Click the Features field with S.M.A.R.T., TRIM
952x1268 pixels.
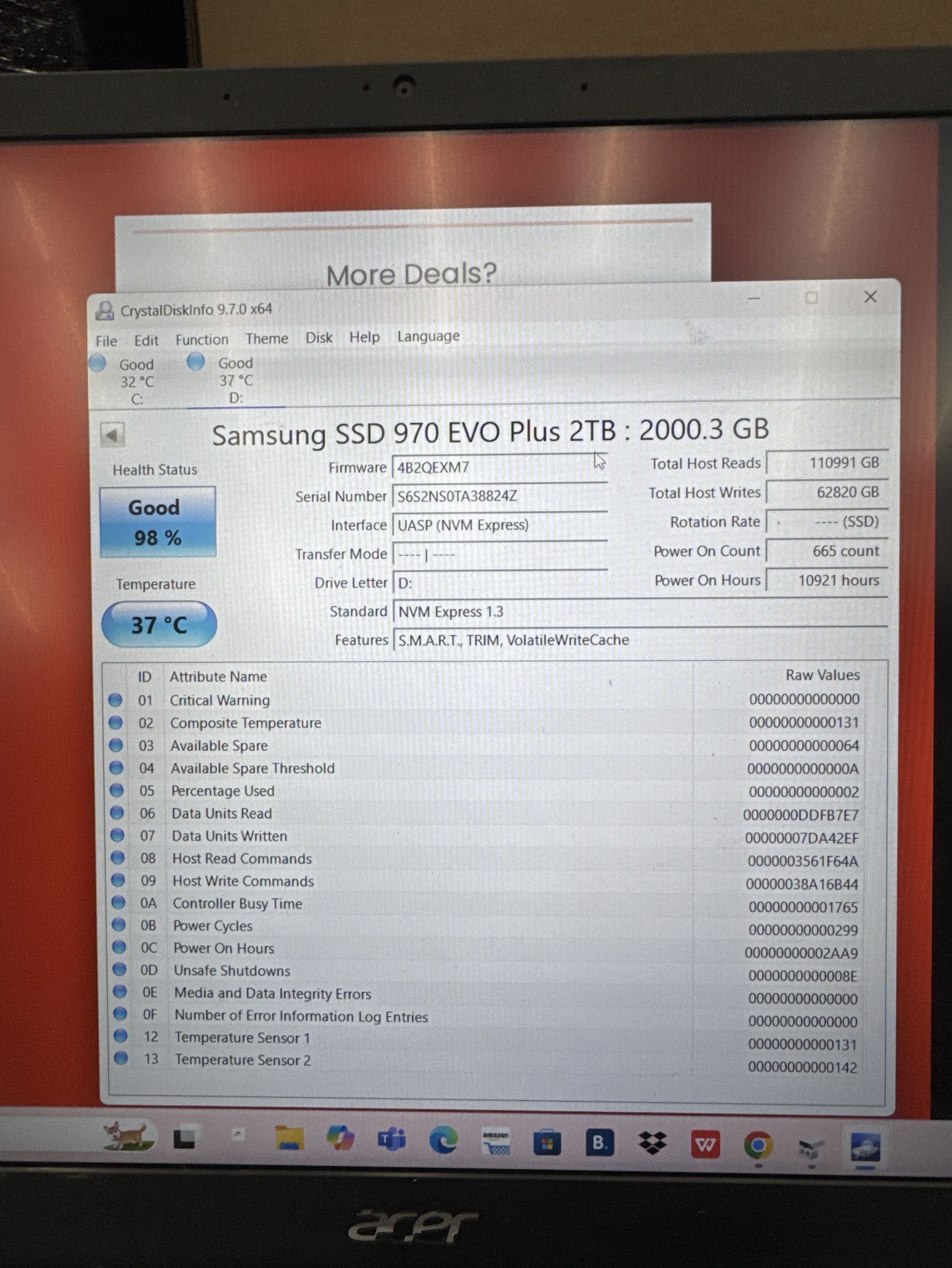640,640
